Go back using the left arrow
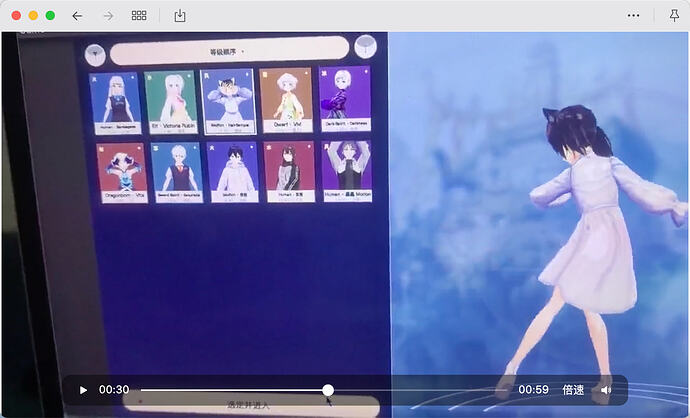Viewport: 690px width, 418px height. 77,16
